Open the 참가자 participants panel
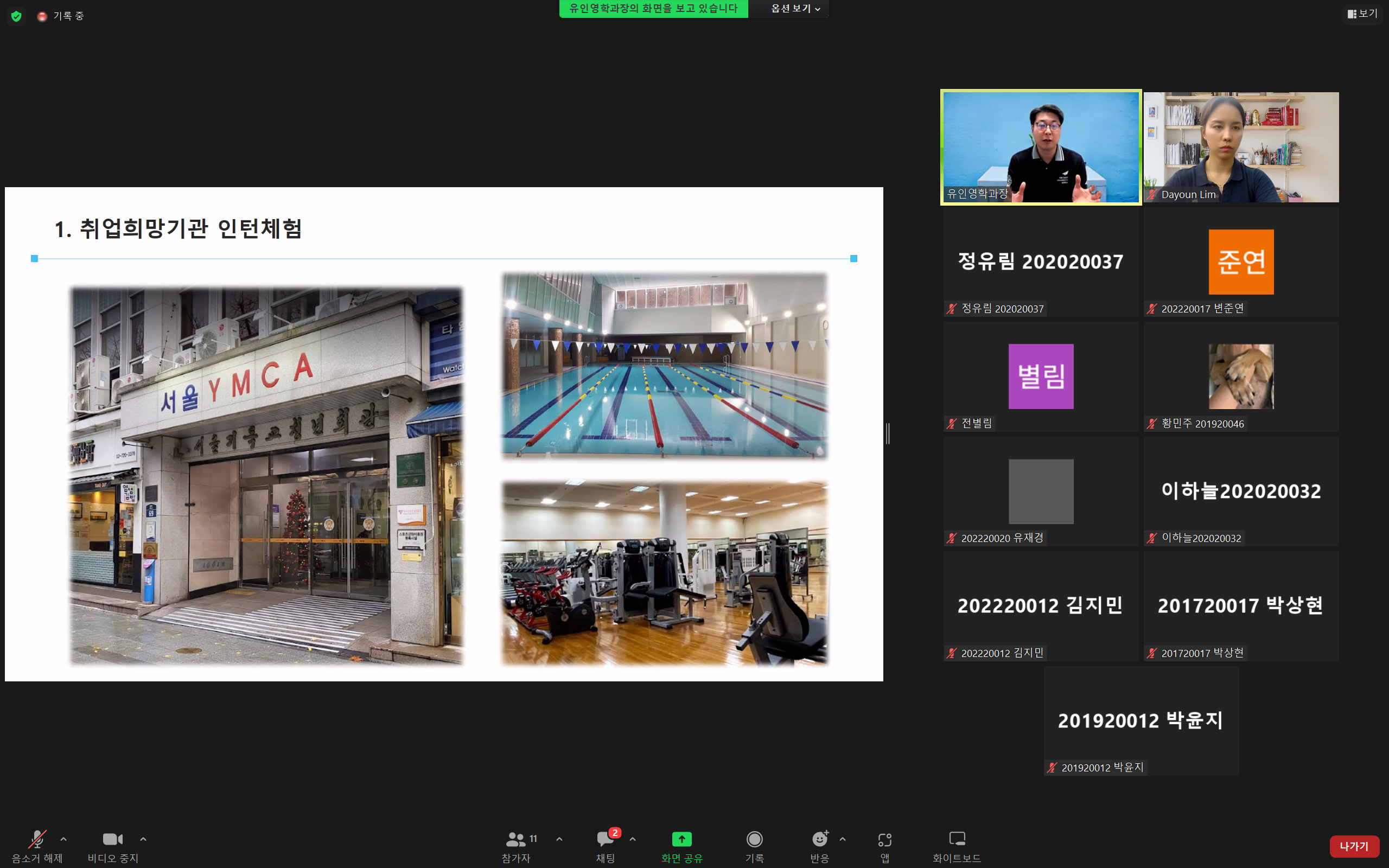 [x=516, y=846]
